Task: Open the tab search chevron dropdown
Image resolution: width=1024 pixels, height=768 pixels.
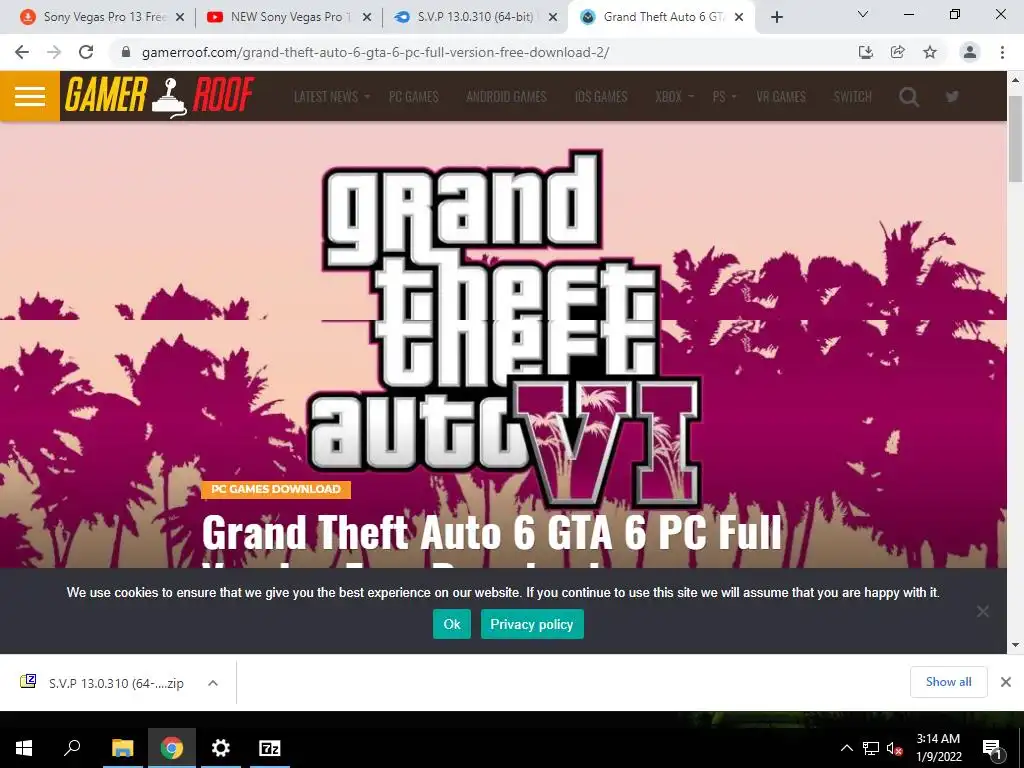Action: (863, 14)
